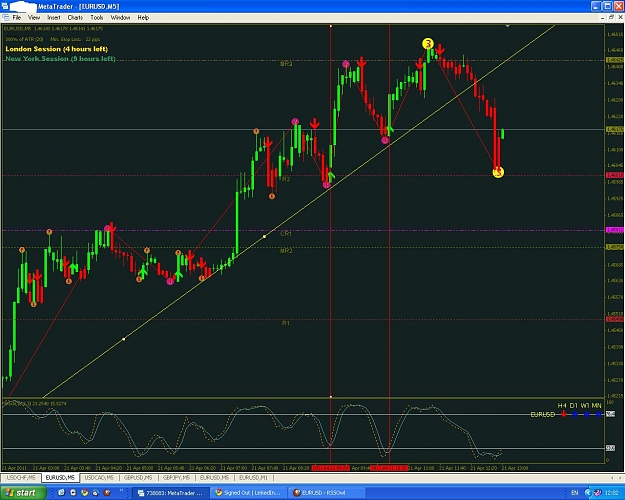The width and height of the screenshot is (625, 500).
Task: Click the London Session hours left text
Action: coord(57,49)
